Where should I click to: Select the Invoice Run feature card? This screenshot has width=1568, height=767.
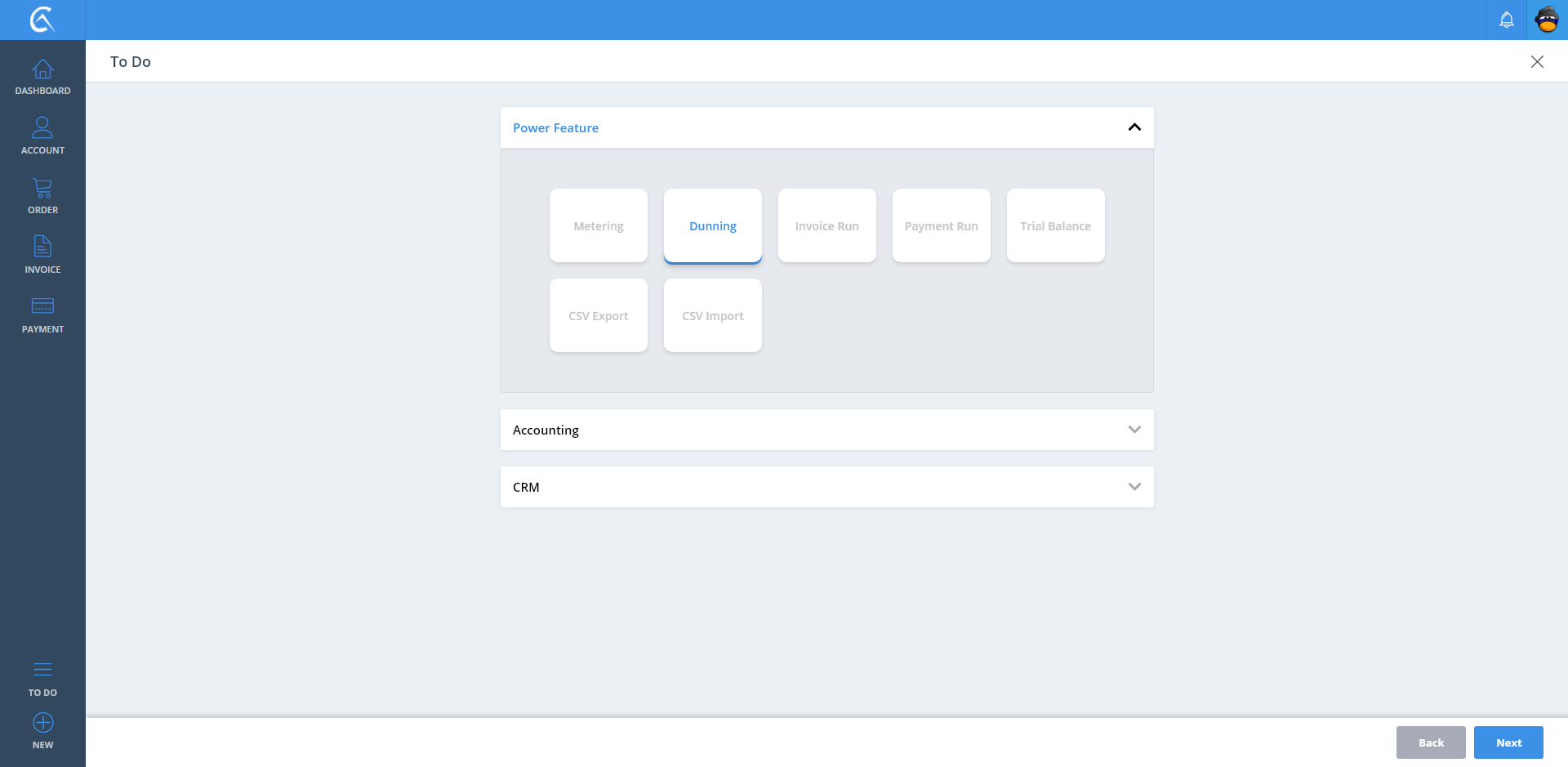826,225
